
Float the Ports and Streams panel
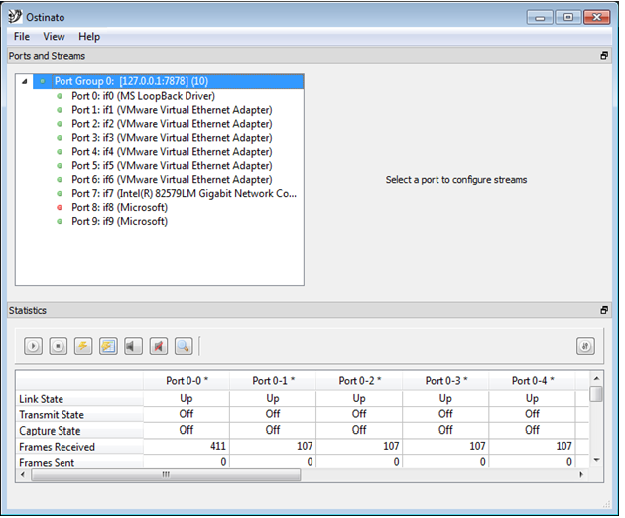604,56
